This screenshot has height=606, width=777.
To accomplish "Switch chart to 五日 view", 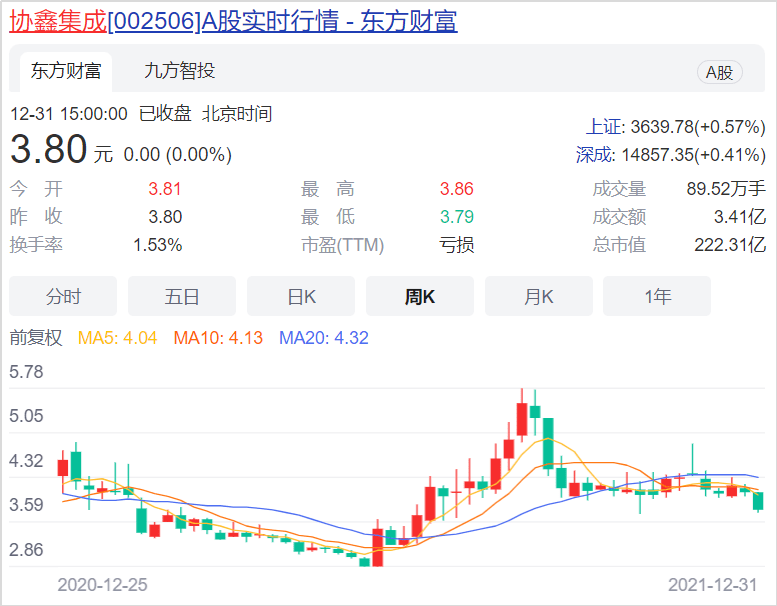I will tap(182, 296).
